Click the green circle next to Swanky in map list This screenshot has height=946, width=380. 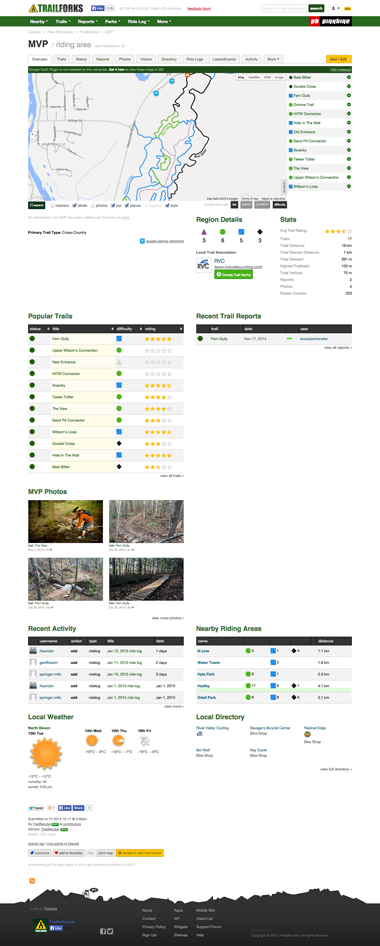[349, 150]
